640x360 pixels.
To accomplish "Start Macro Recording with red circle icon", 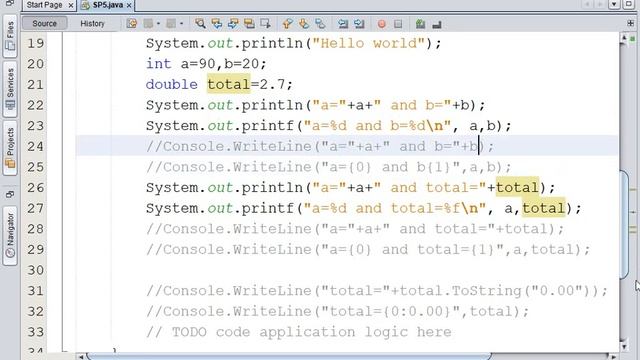I will tap(382, 24).
